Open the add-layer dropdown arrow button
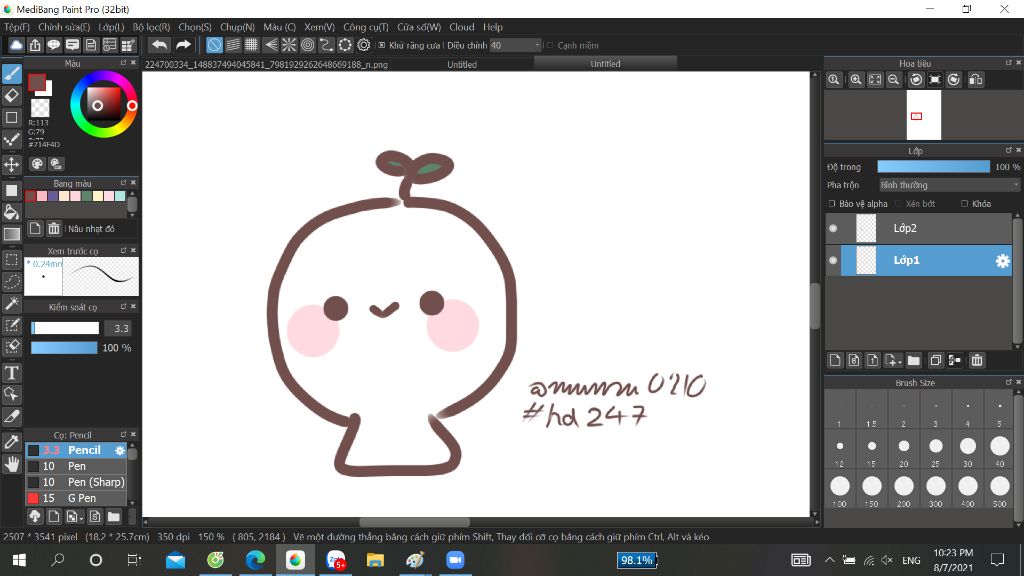Screen dimensions: 1024x576 [893, 360]
